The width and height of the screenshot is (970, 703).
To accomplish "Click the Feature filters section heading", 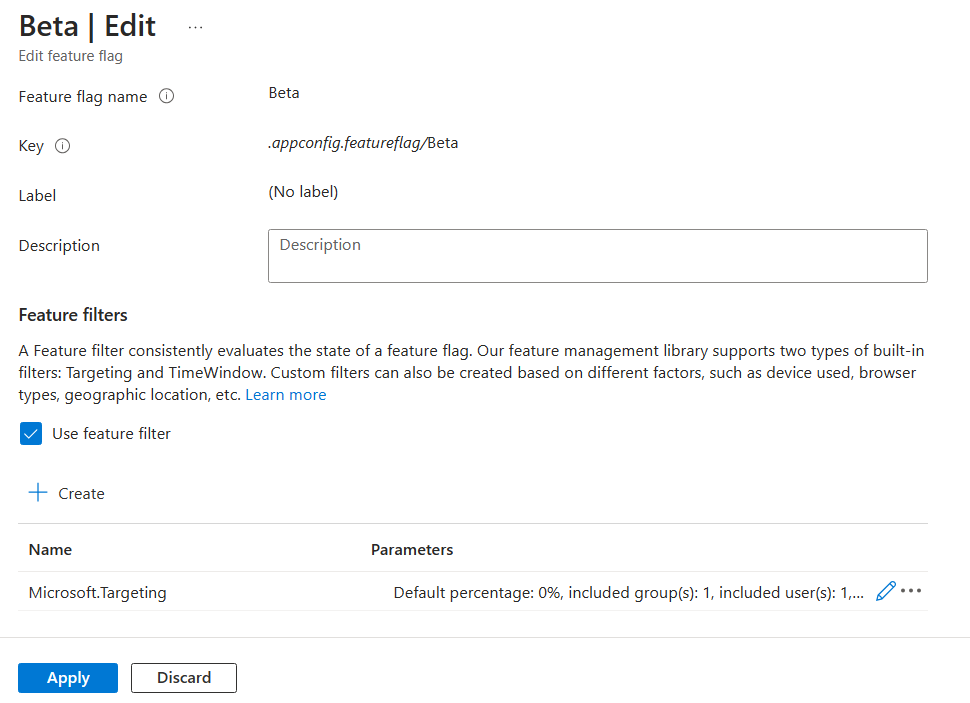I will [x=73, y=315].
